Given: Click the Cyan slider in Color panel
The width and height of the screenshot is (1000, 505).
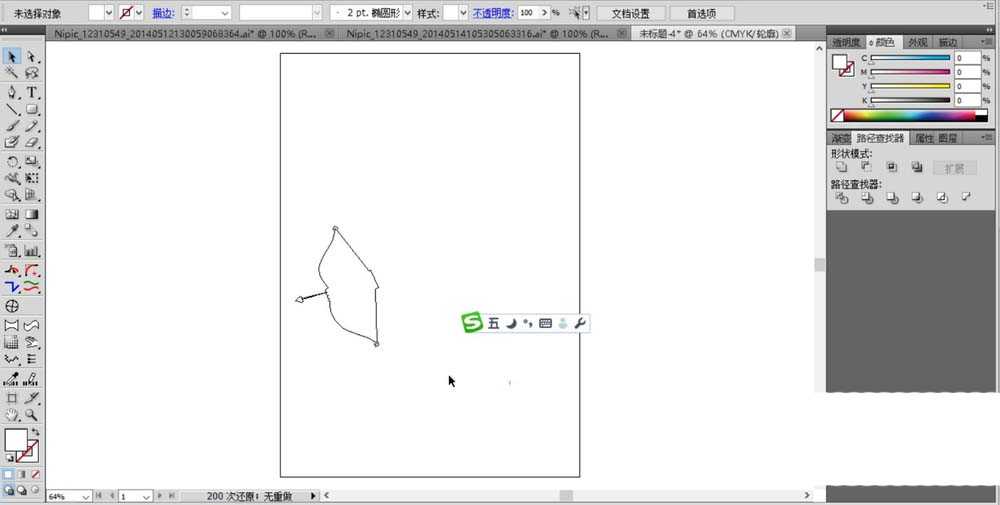Looking at the screenshot, I should [x=909, y=59].
